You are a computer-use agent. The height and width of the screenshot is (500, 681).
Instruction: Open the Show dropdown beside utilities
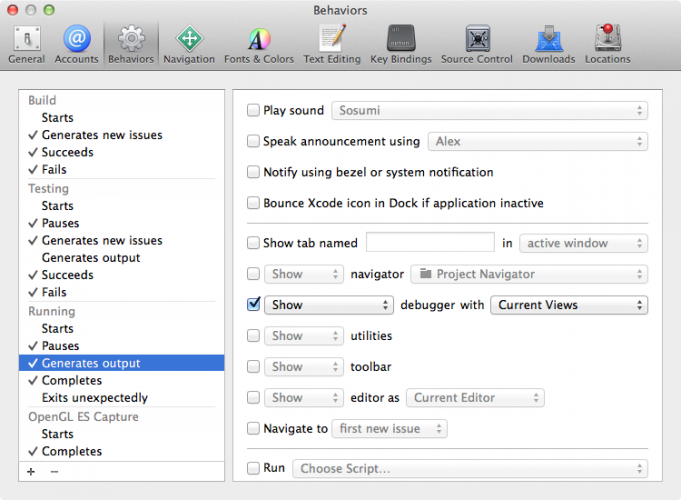point(304,336)
